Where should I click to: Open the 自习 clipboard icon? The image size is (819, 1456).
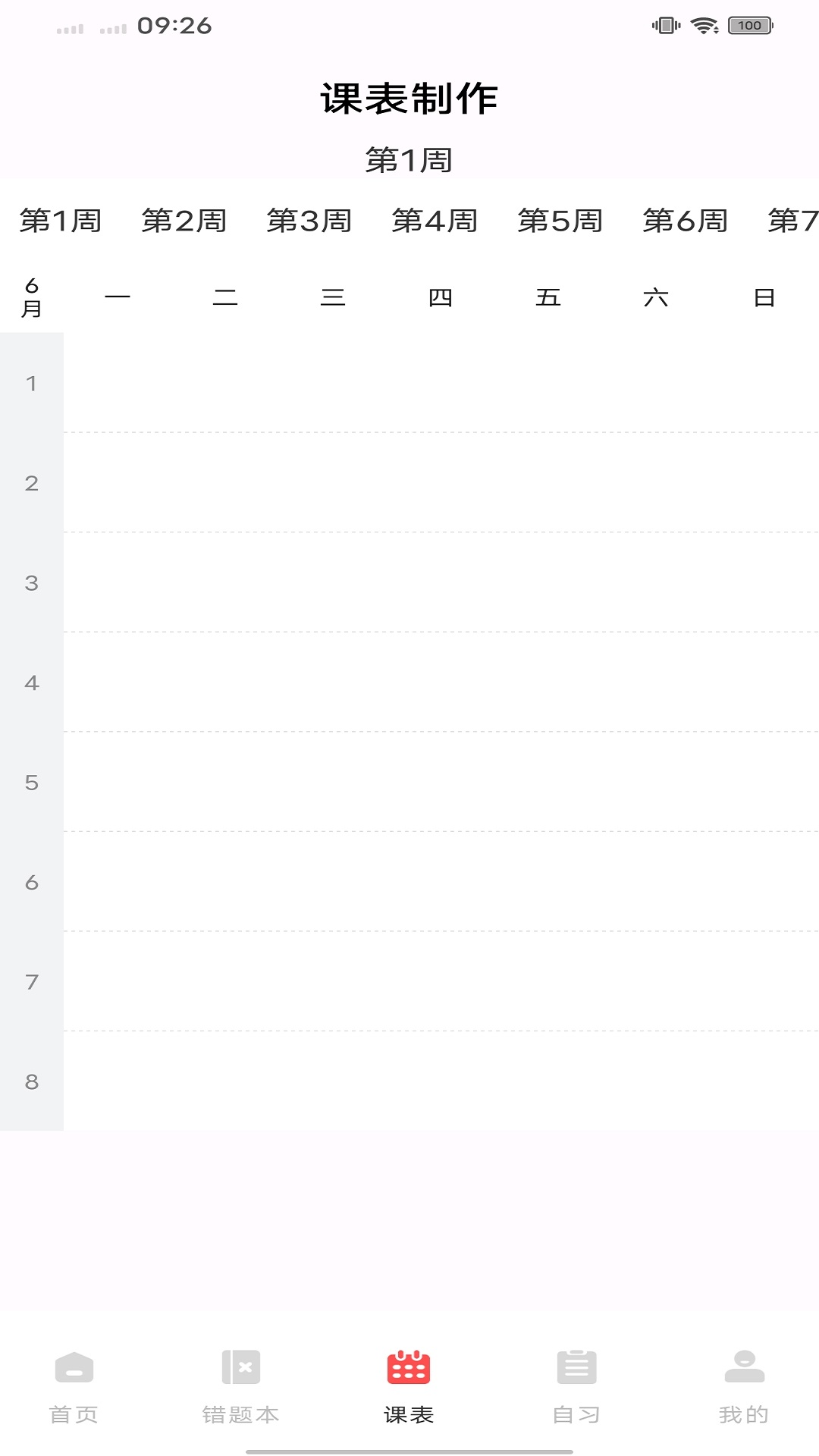pos(576,1367)
